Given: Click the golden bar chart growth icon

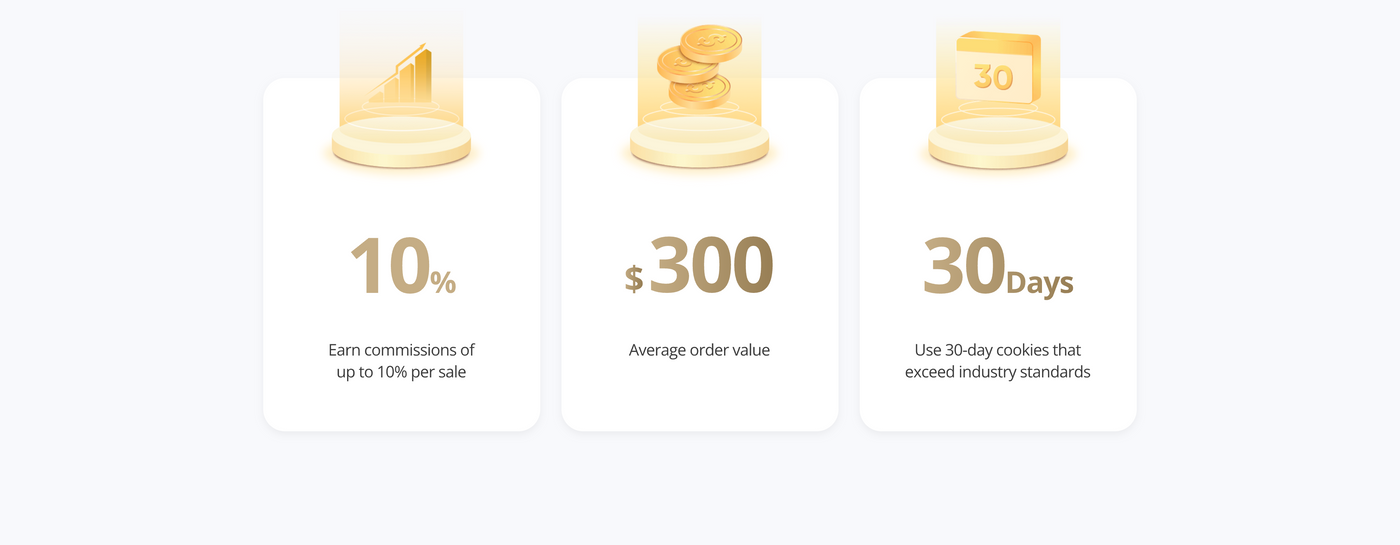Looking at the screenshot, I should click(x=403, y=76).
